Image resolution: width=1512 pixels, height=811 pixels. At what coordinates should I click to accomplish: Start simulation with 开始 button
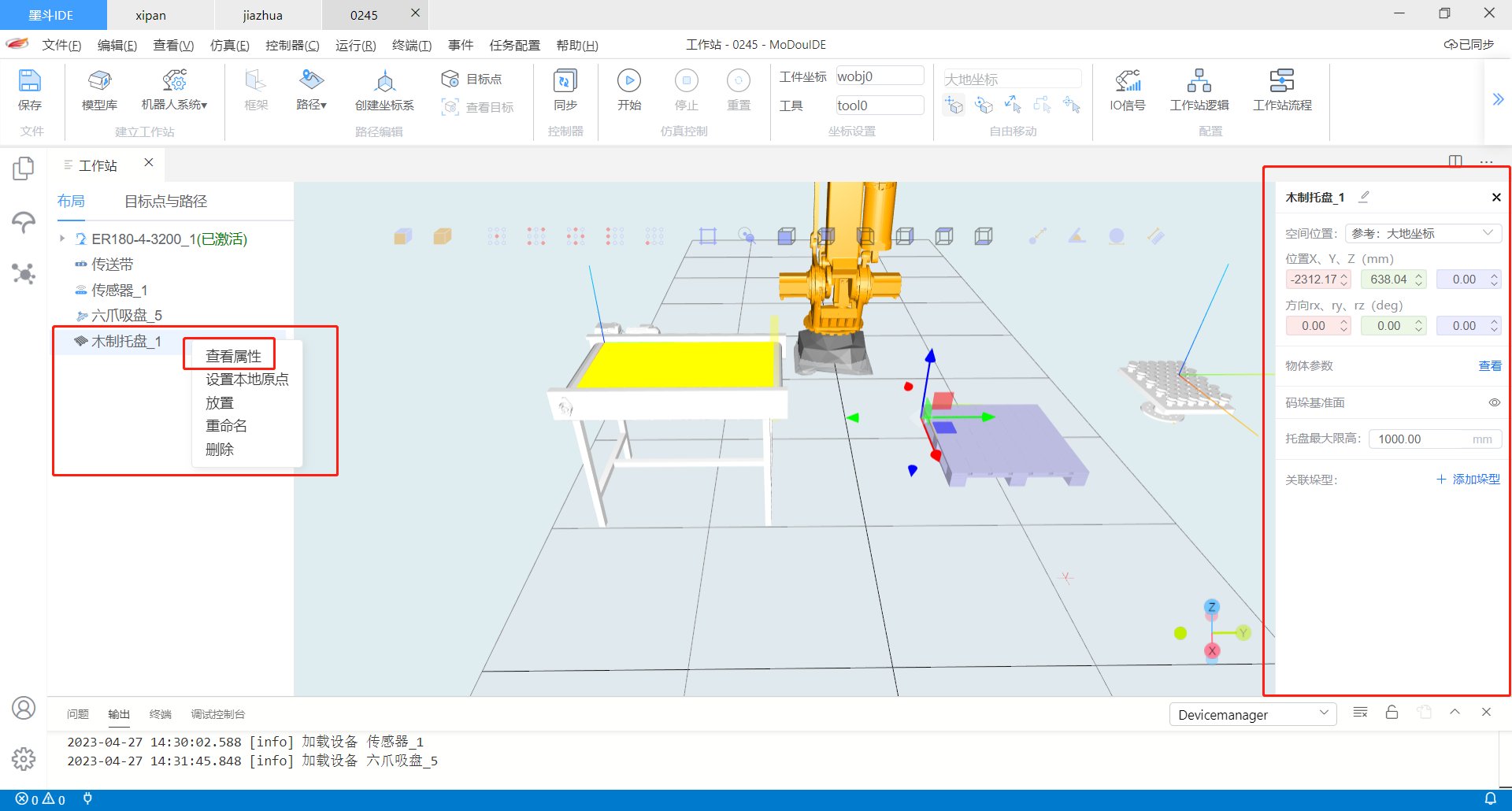628,81
